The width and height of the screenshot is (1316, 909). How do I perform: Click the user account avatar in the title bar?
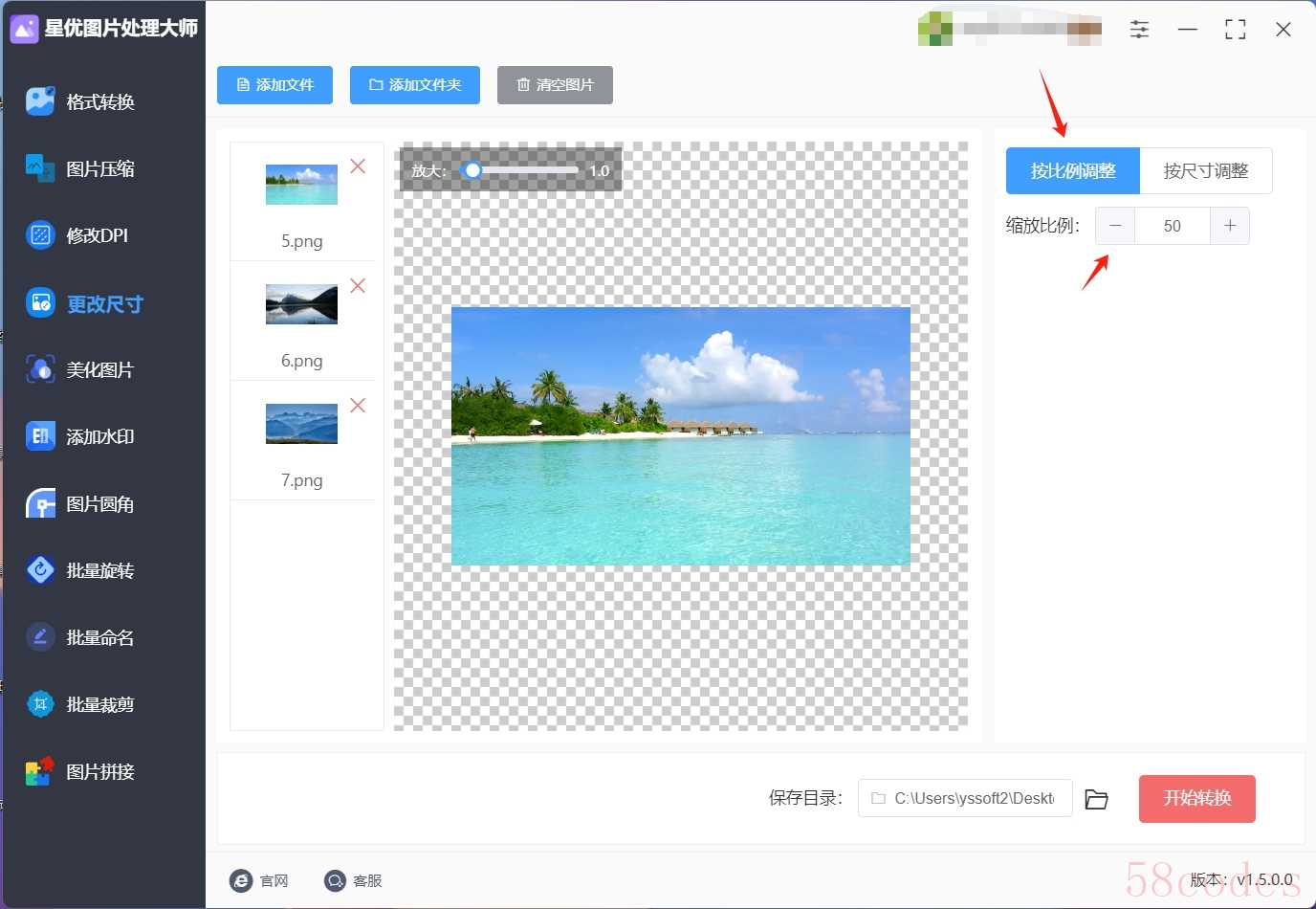(x=935, y=29)
